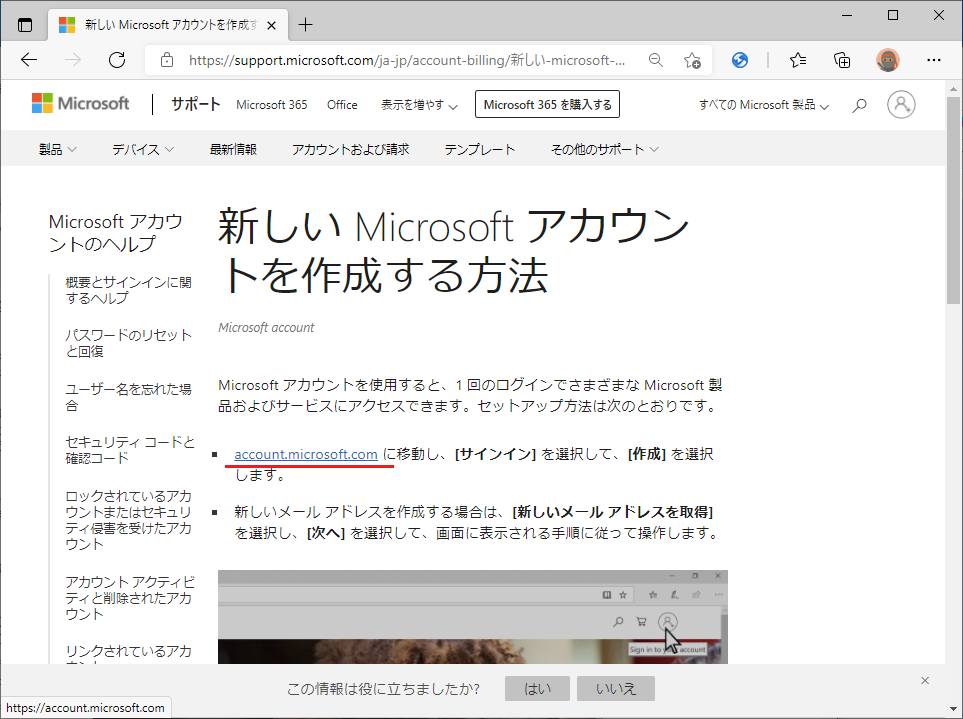Viewport: 963px width, 719px height.
Task: Open ロックされているアカウント sidebar link
Action: [128, 520]
